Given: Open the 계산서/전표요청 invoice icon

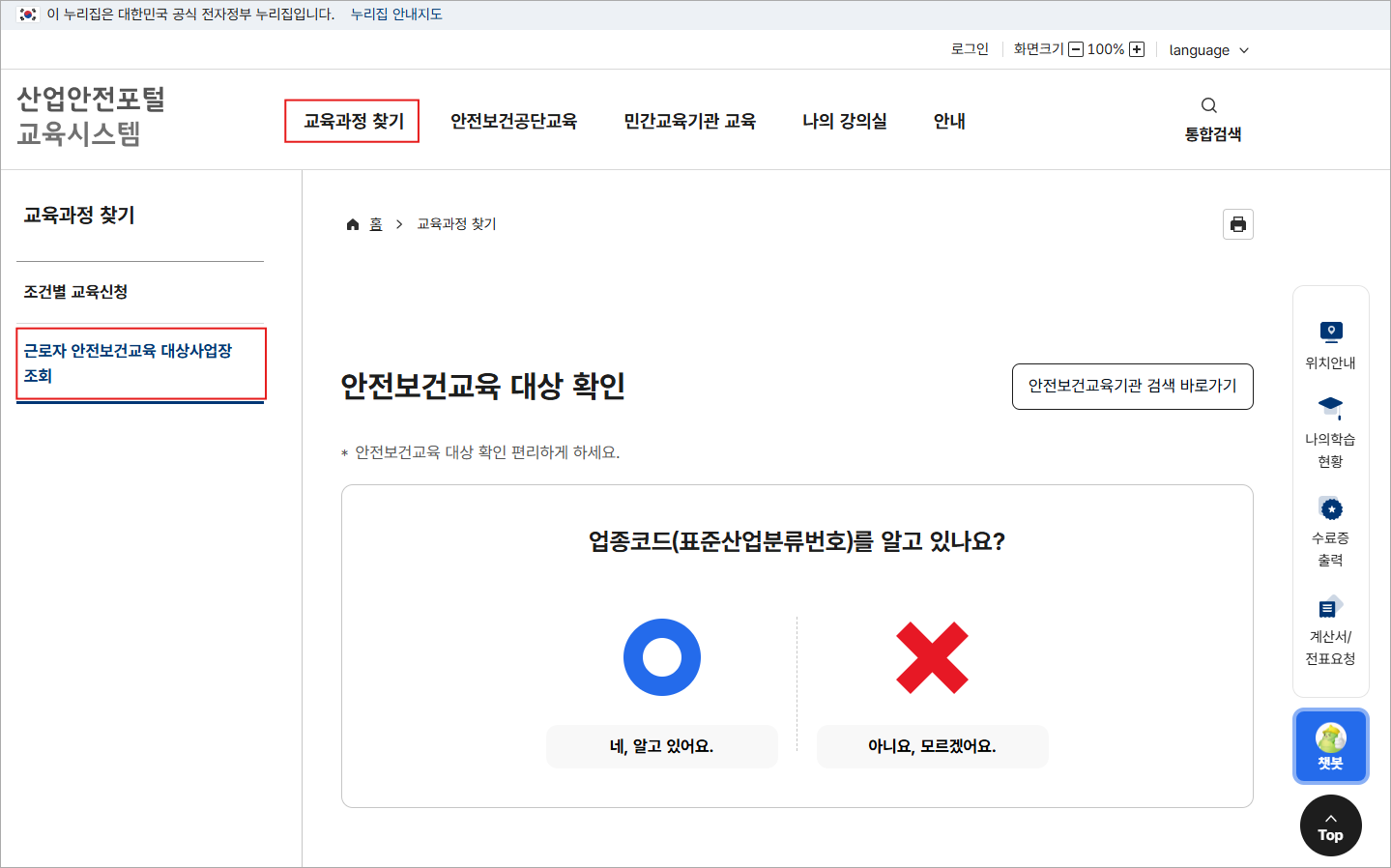Looking at the screenshot, I should tap(1330, 608).
